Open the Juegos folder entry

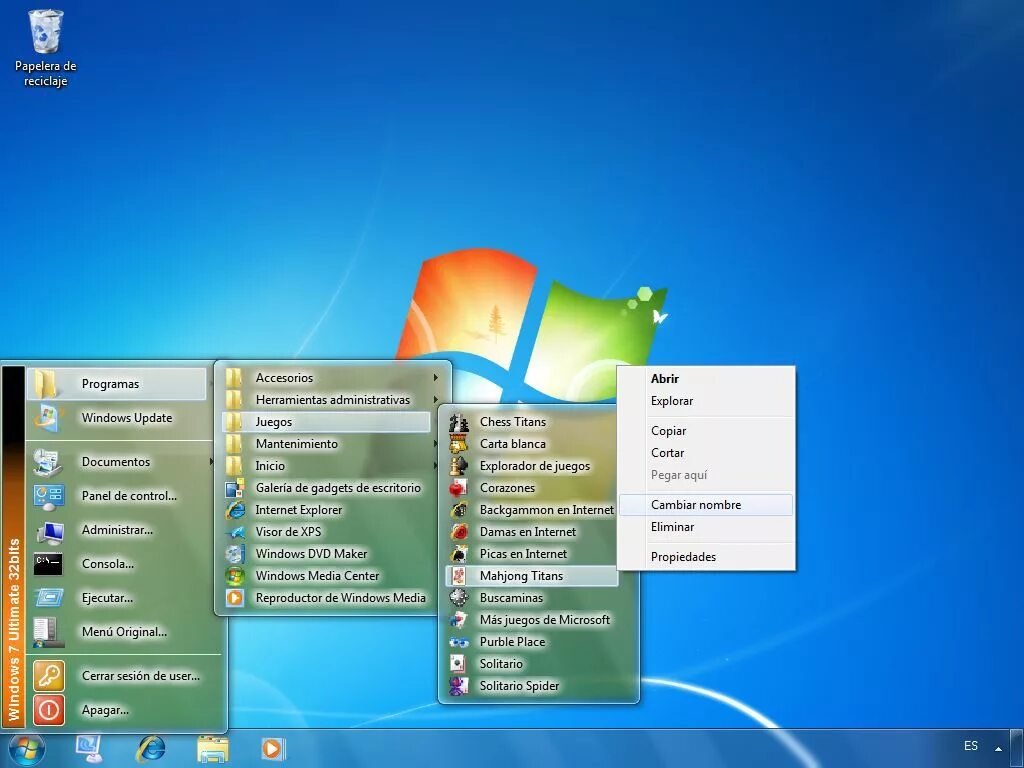326,422
